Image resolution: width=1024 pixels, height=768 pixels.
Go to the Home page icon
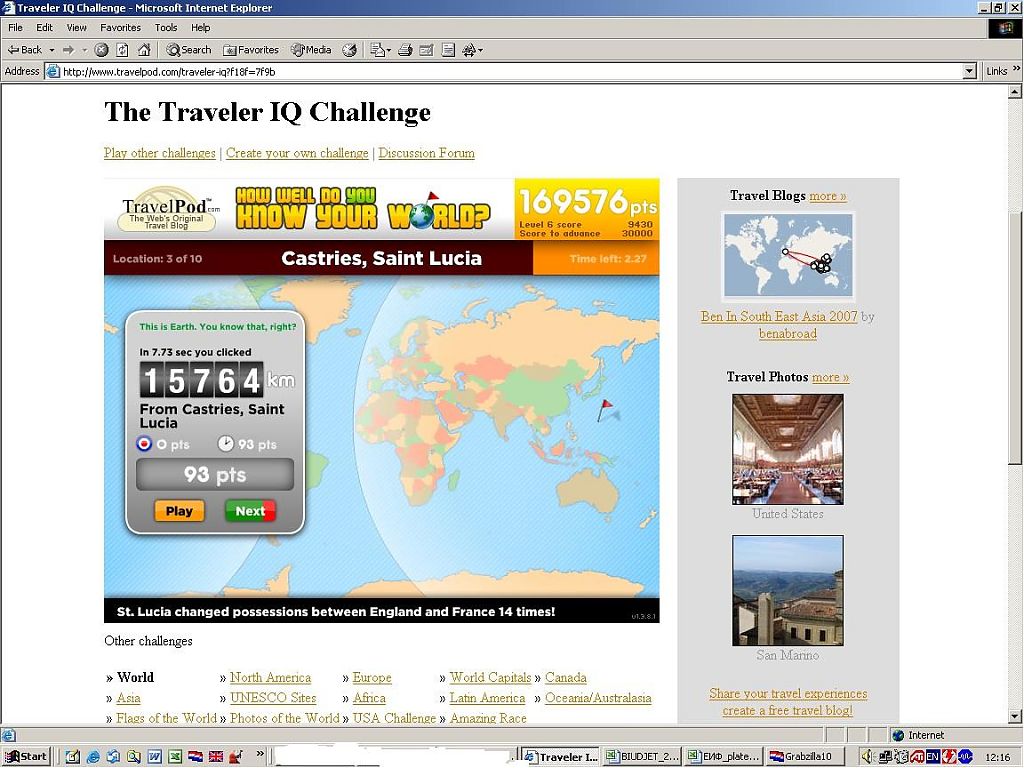[x=144, y=50]
